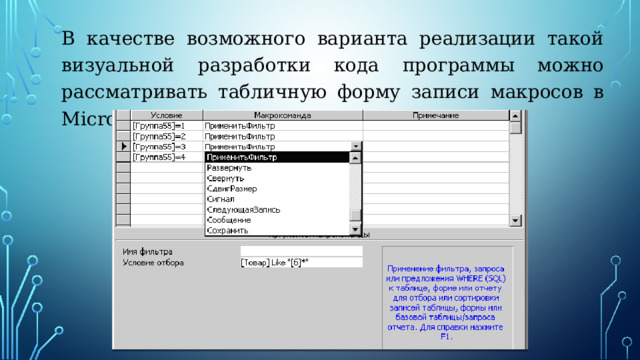Click the macro table scroll up arrow
The image size is (640, 360).
point(515,116)
